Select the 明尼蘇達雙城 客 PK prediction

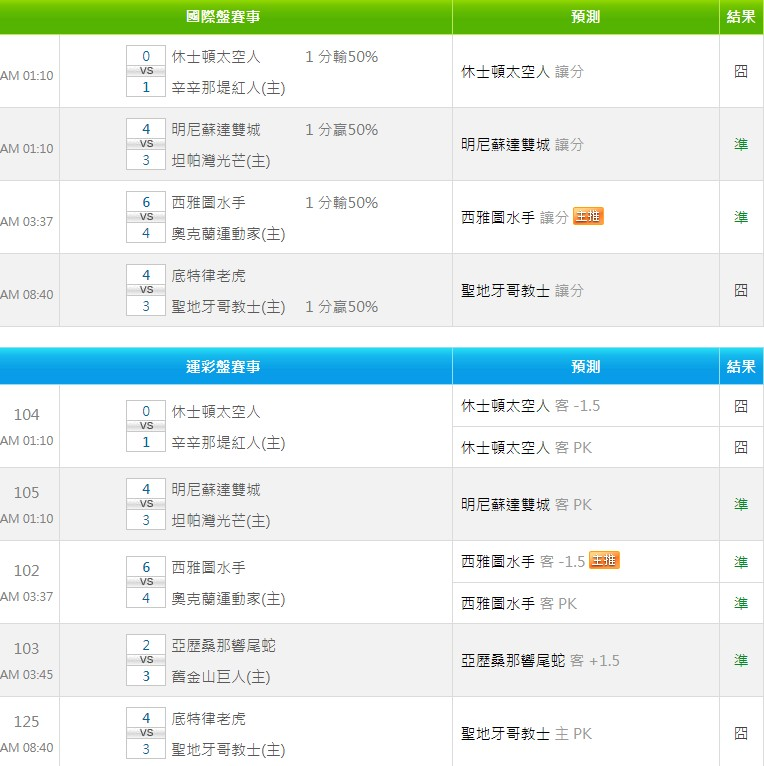[x=526, y=505]
